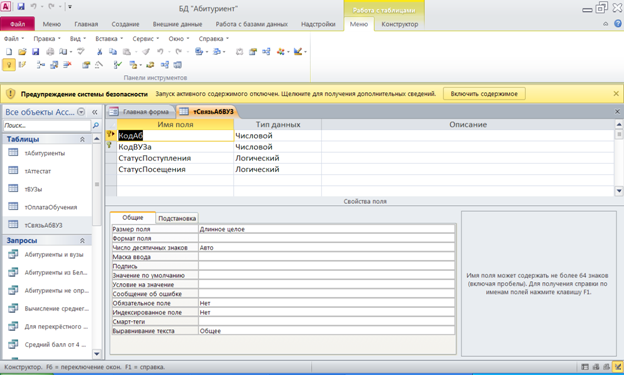
Task: Select the СтатусПоступления field name cell
Action: (x=175, y=158)
